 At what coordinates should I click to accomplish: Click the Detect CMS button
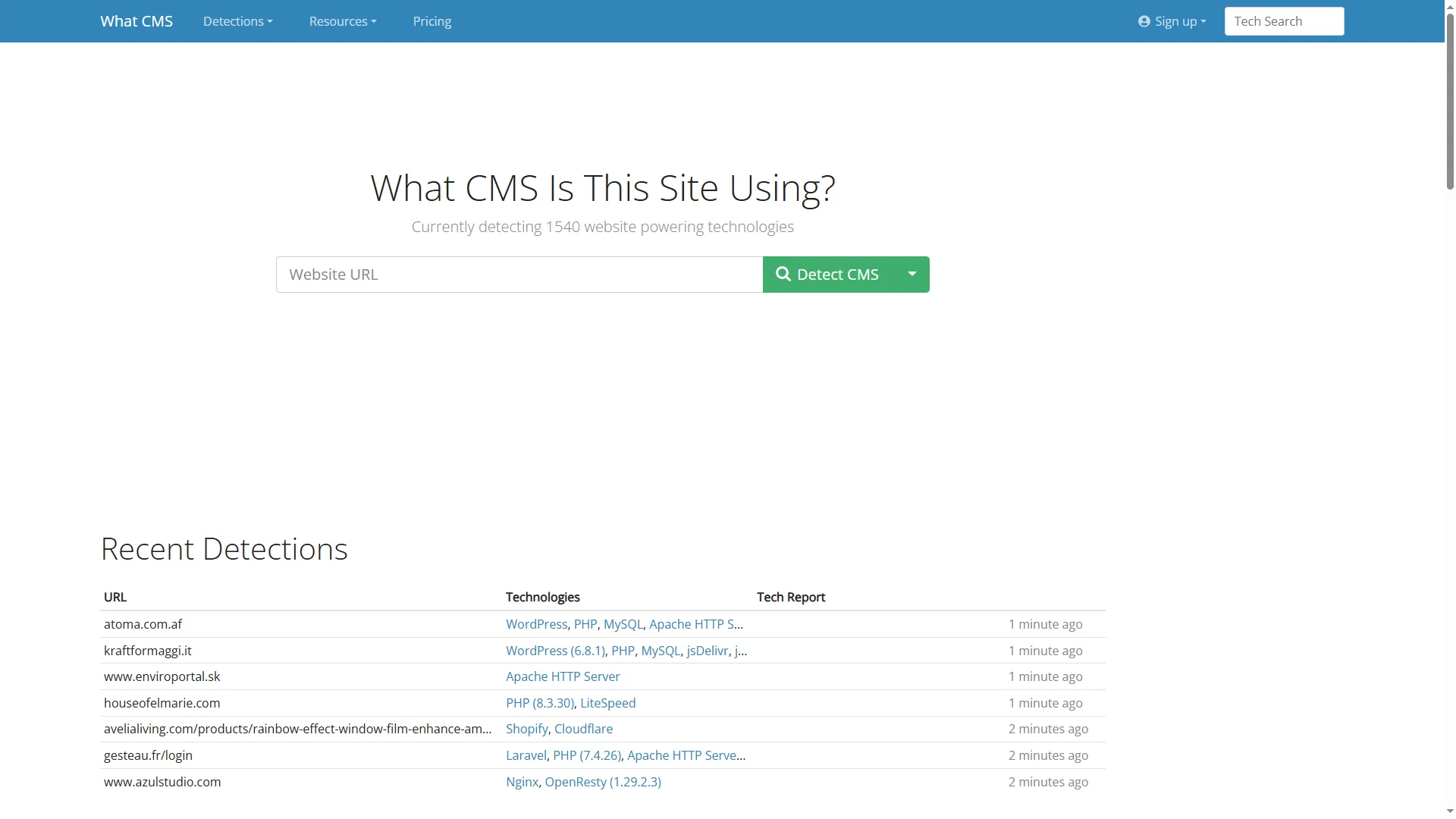click(x=829, y=275)
